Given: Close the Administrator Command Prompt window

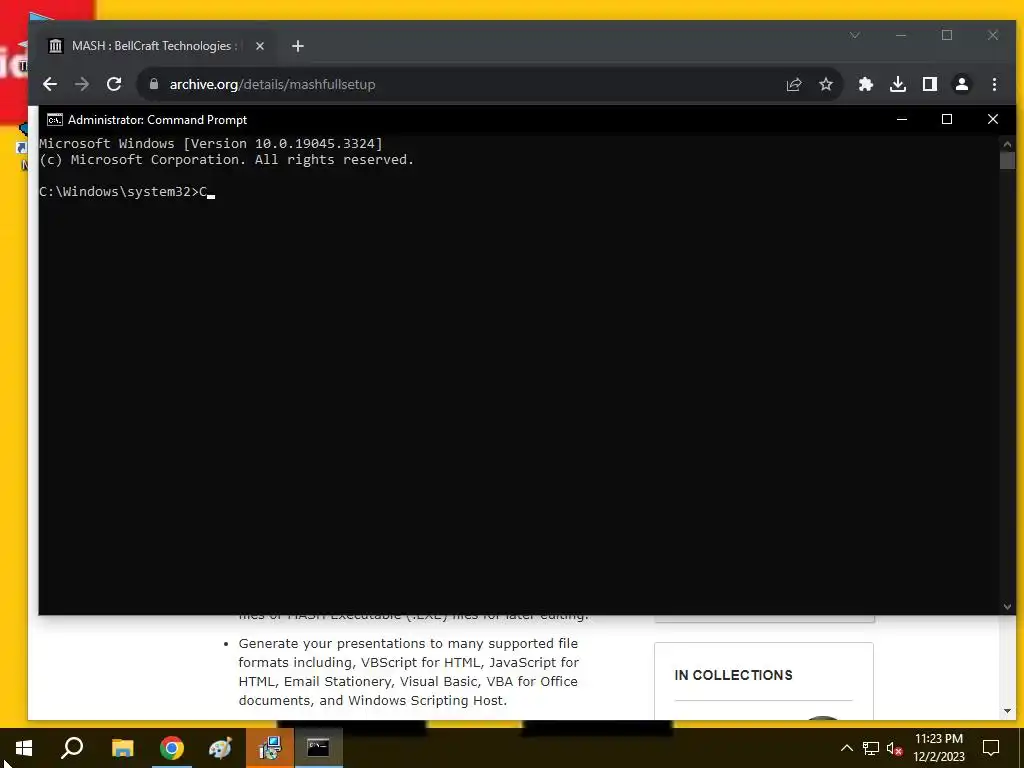Looking at the screenshot, I should pyautogui.click(x=993, y=120).
